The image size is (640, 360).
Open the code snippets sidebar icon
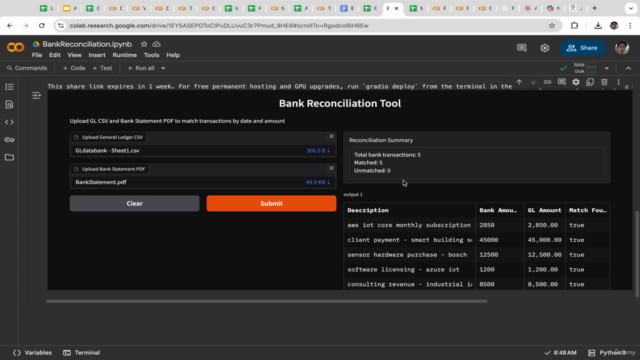click(x=9, y=122)
